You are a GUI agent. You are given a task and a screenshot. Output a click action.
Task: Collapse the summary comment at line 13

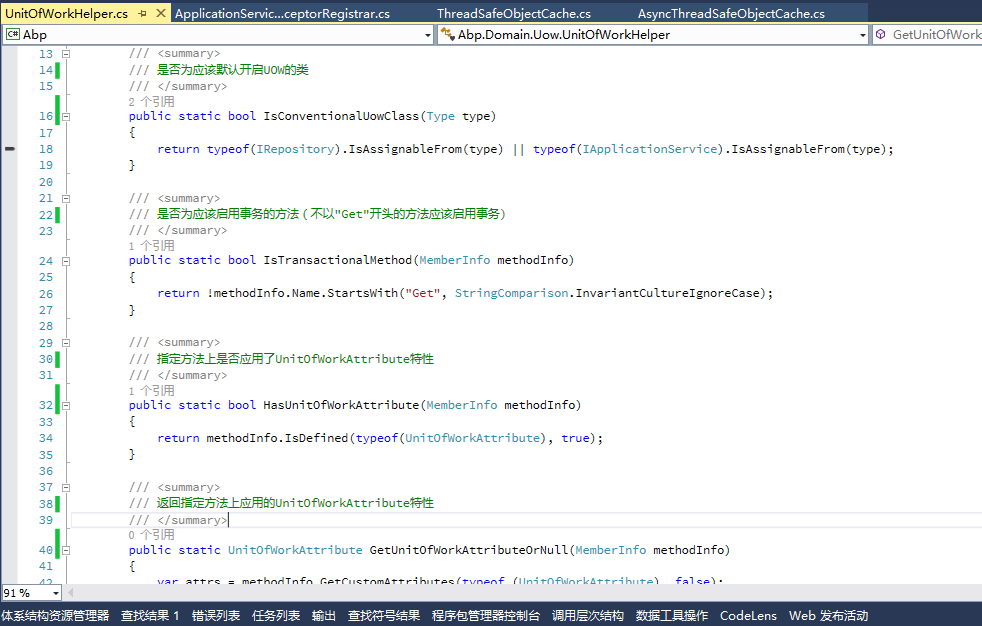tap(66, 54)
